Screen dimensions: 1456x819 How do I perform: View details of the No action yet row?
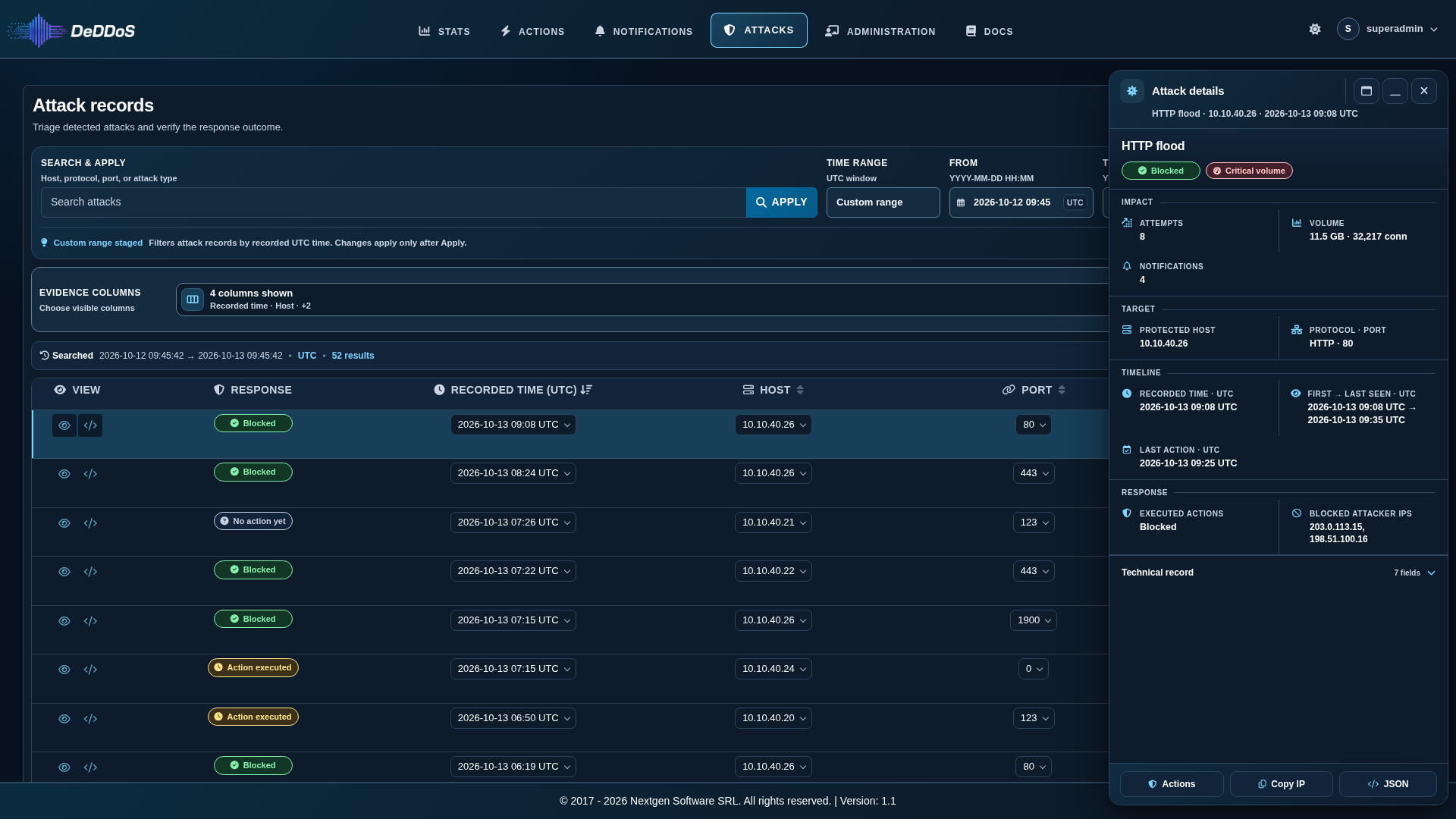pyautogui.click(x=64, y=523)
